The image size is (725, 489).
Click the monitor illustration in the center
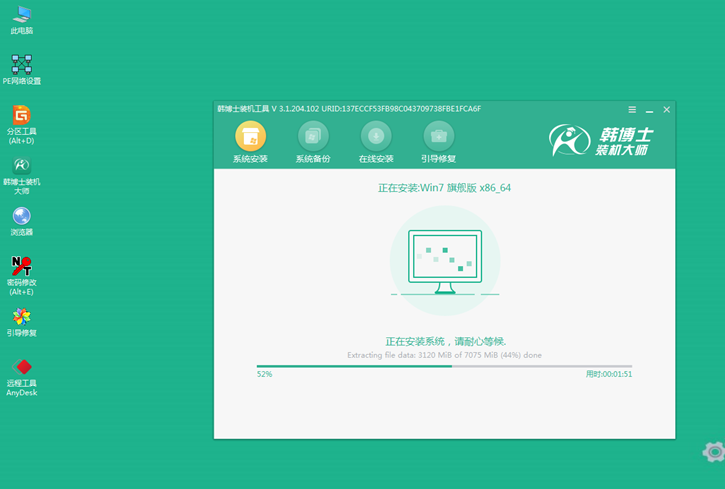coord(444,262)
